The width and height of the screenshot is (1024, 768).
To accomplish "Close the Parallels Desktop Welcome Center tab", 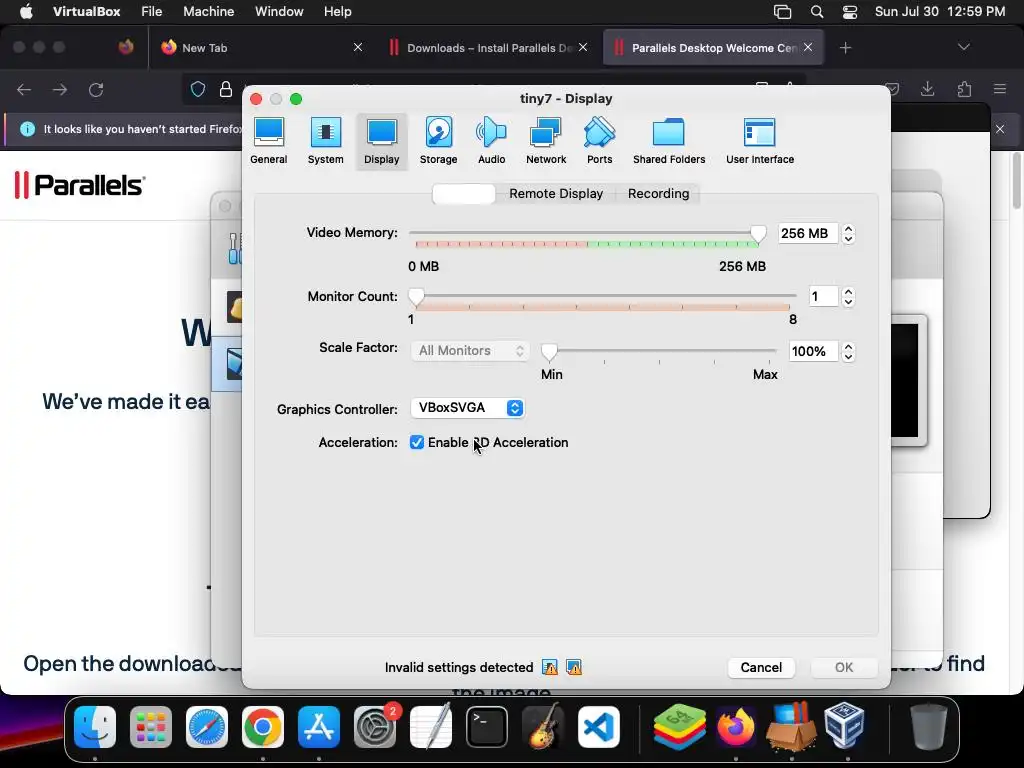I will (808, 47).
